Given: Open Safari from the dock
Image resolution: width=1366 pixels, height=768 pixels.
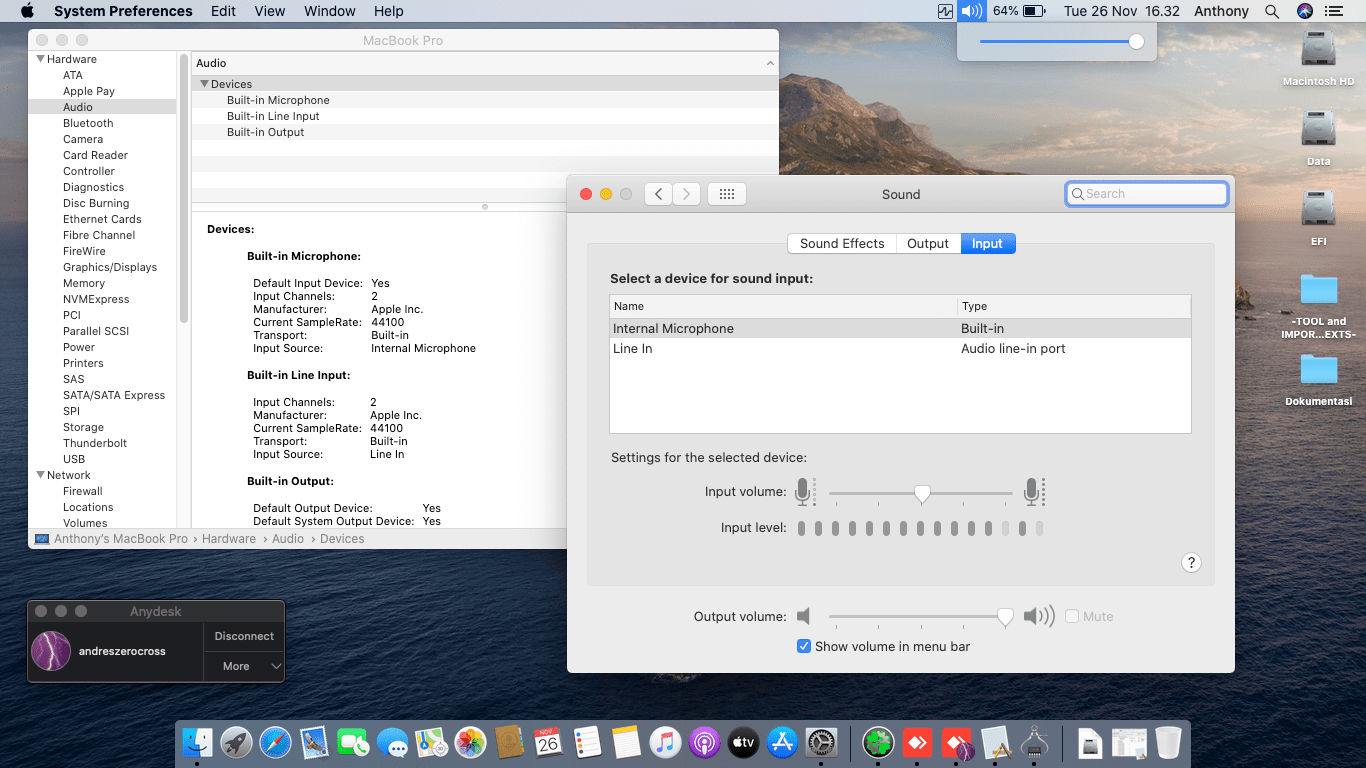Looking at the screenshot, I should [275, 743].
